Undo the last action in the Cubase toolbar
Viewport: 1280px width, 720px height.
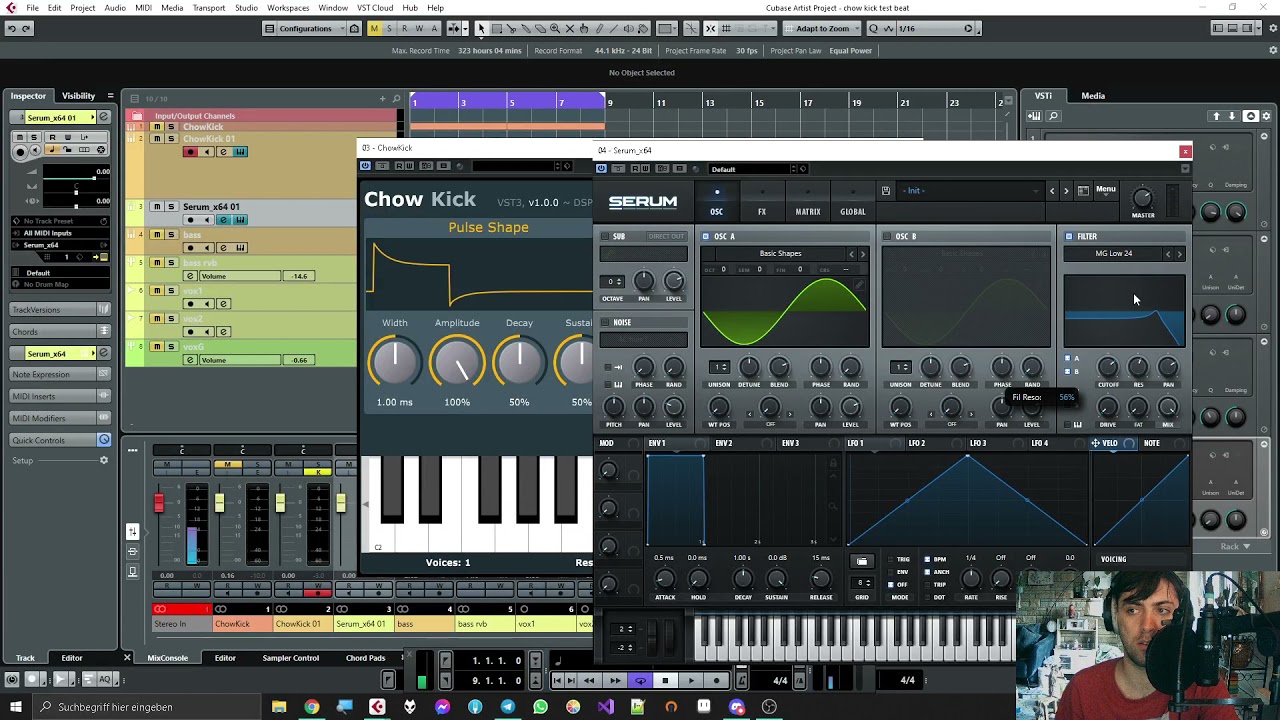[11, 28]
